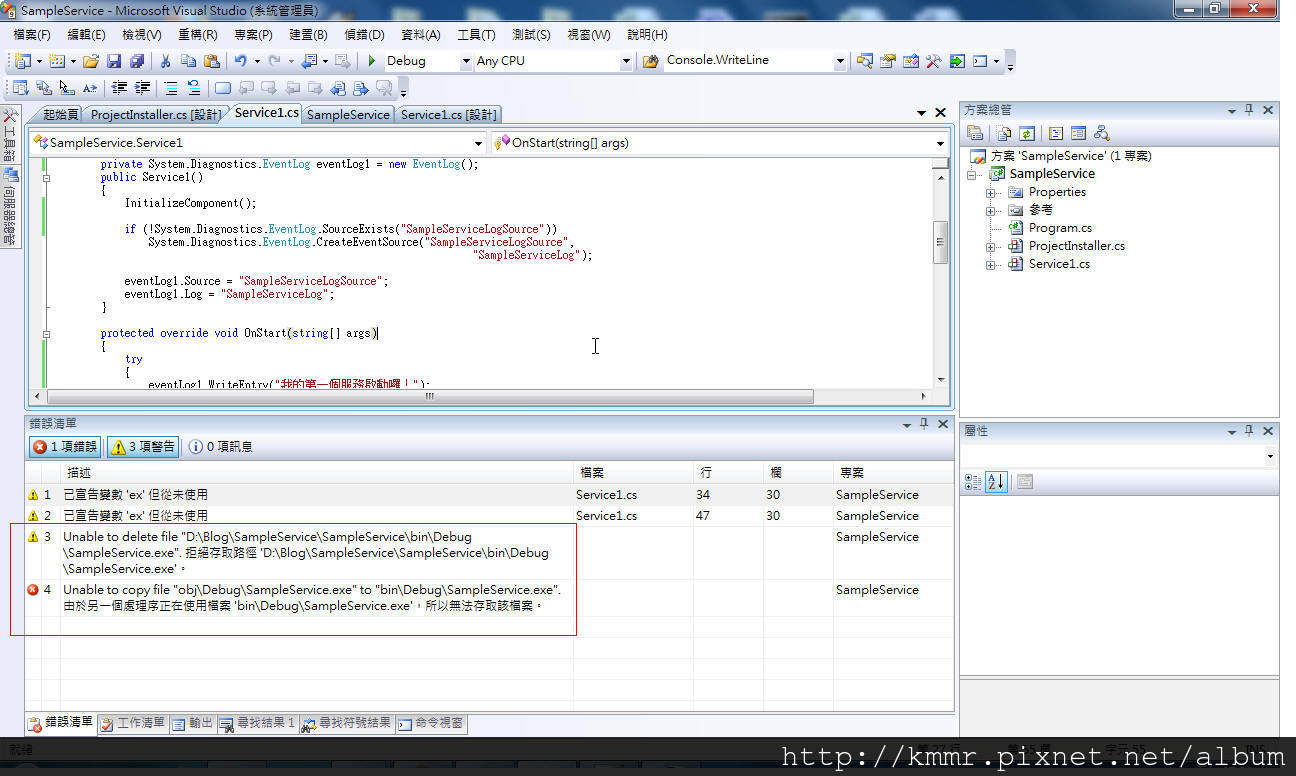
Task: Open the Object Browser from the toolbar
Action: tap(911, 61)
